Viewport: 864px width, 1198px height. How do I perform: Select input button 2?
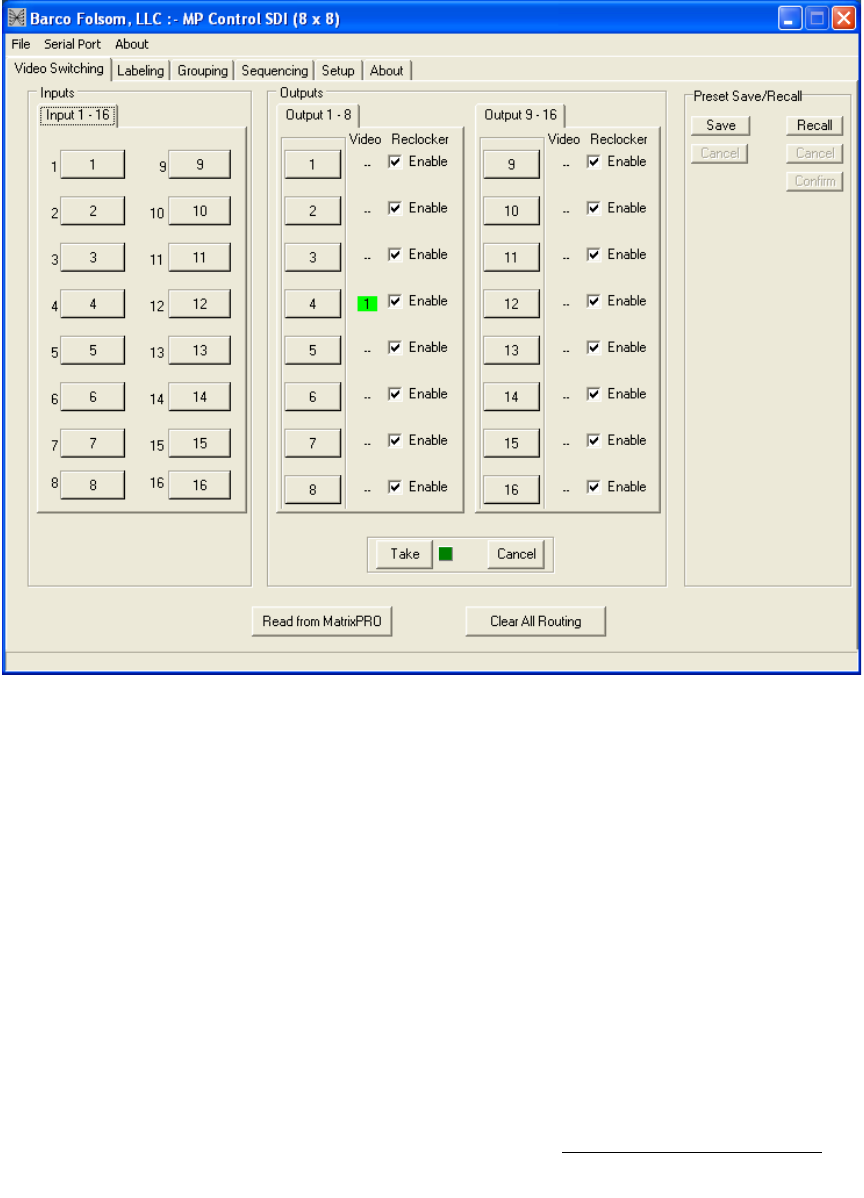[x=92, y=211]
